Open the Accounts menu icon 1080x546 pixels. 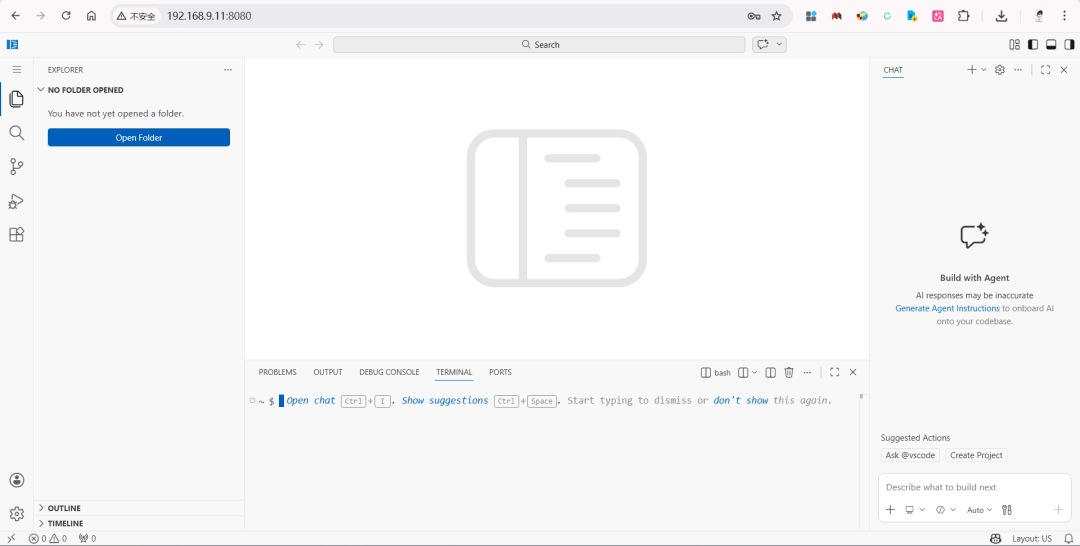[17, 480]
